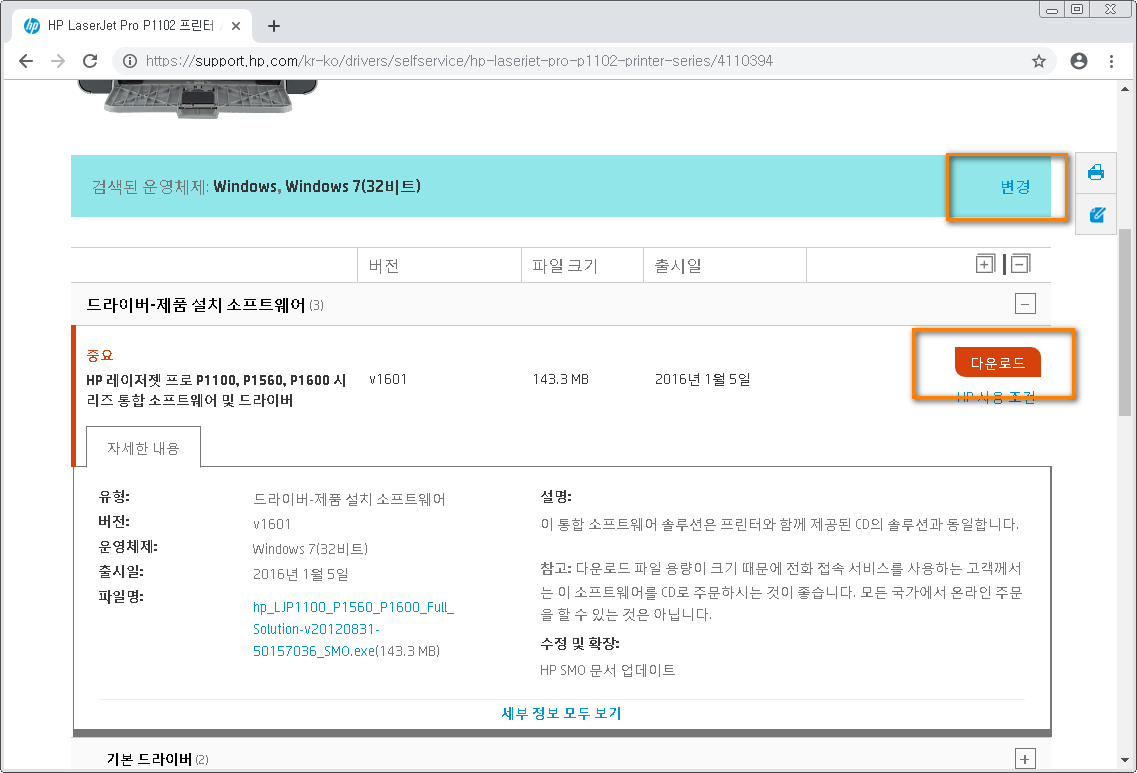
Task: Click the 143.3 MB file size cell
Action: (561, 379)
